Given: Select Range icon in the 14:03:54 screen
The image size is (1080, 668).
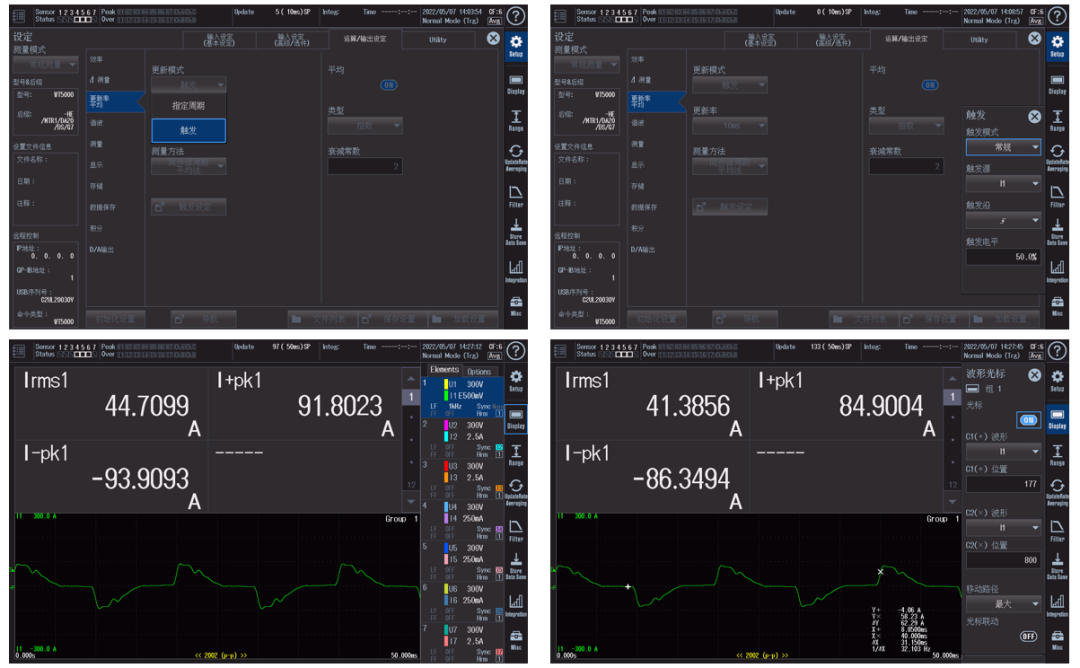Looking at the screenshot, I should click(515, 121).
